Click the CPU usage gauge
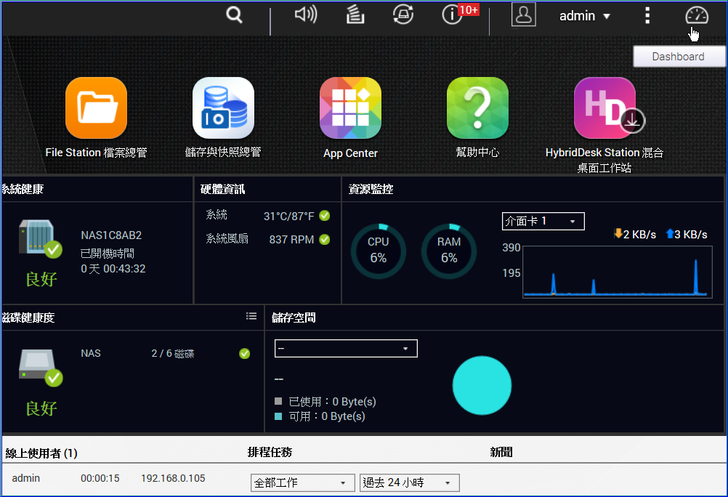The image size is (728, 497). point(378,250)
